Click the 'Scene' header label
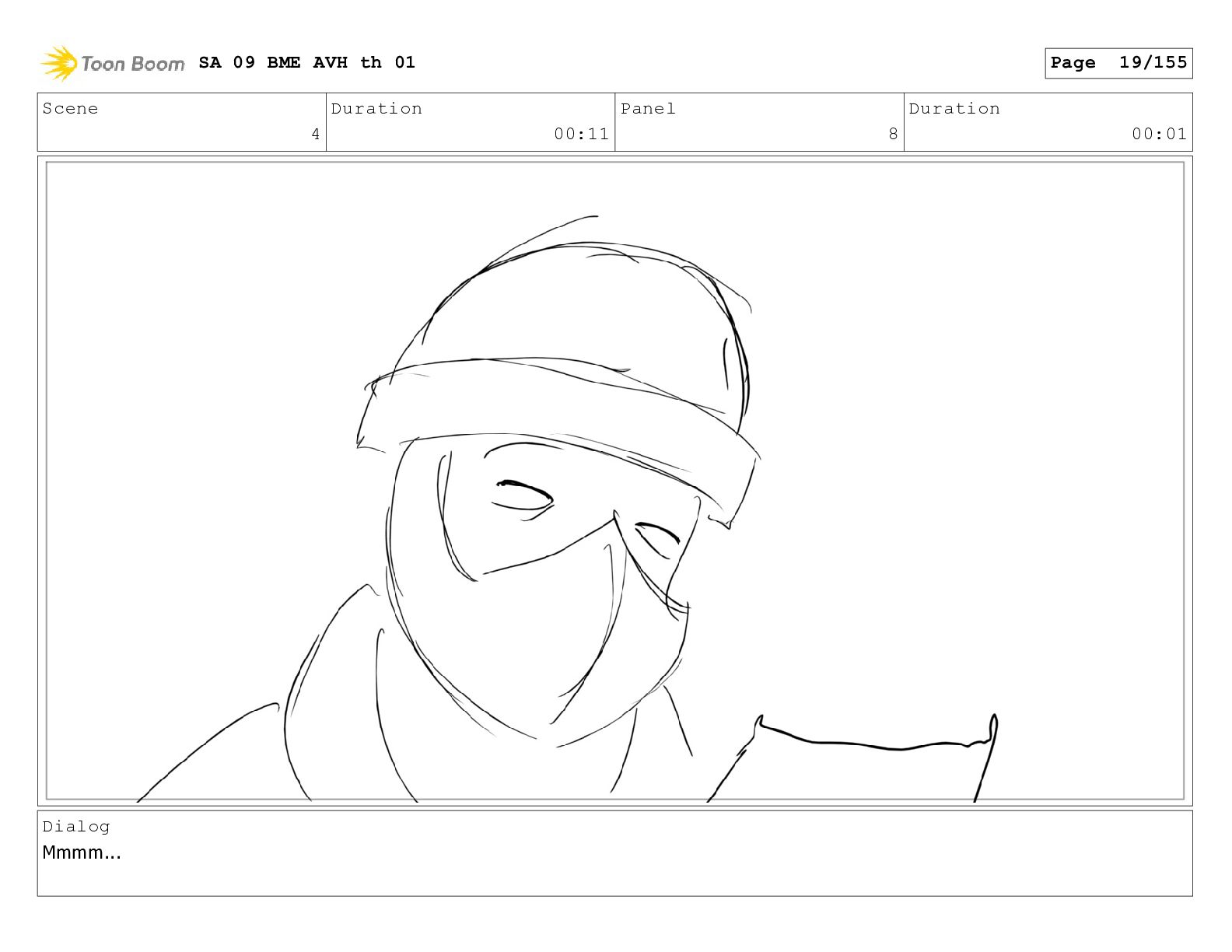 (70, 108)
